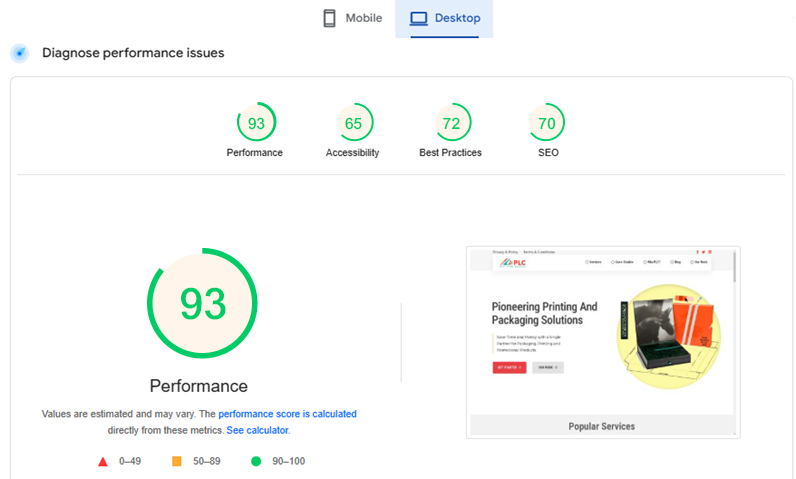Click the red triangle 0–49 legend marker
The image size is (796, 479).
pyautogui.click(x=103, y=461)
